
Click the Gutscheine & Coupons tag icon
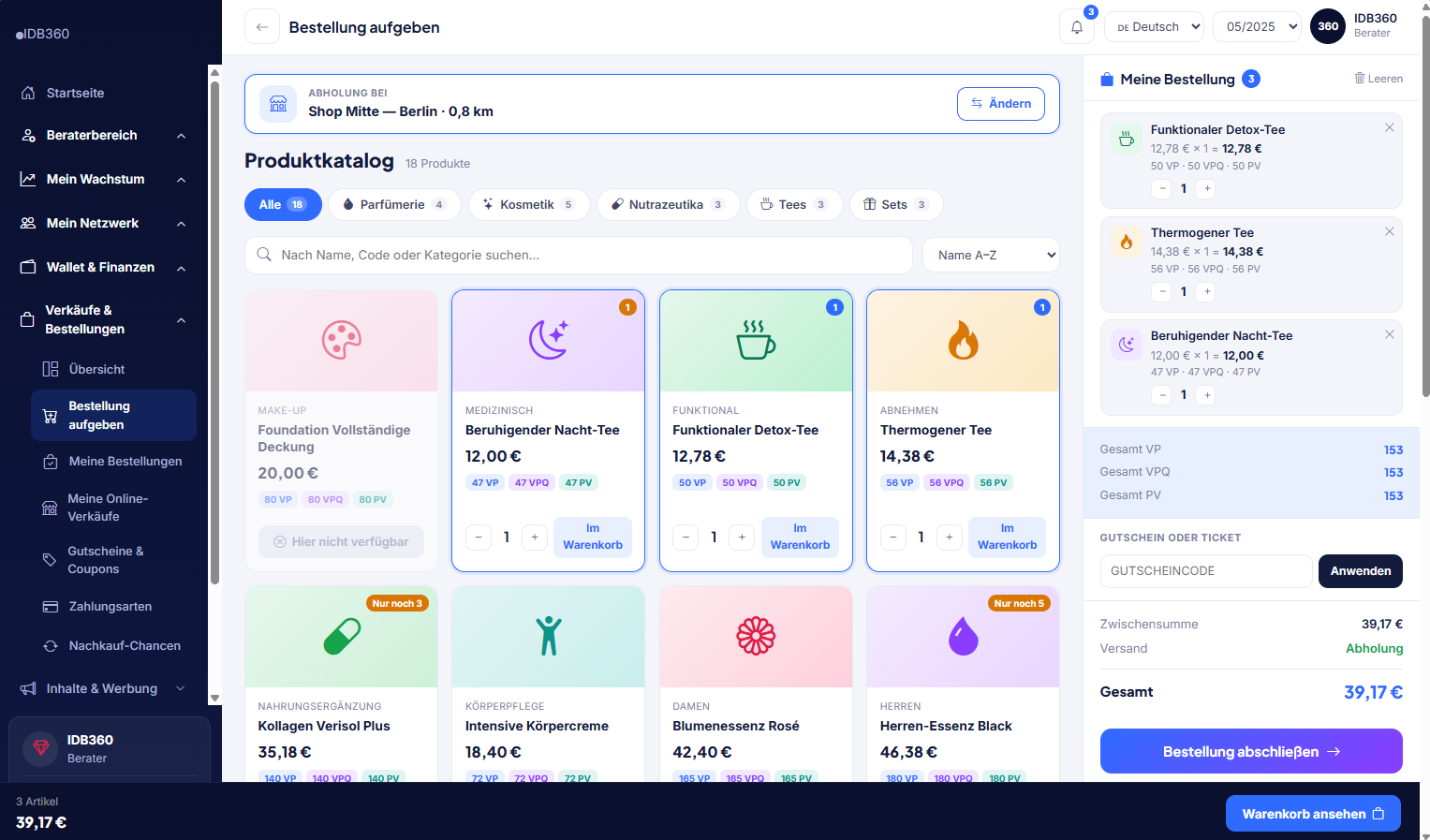[50, 560]
